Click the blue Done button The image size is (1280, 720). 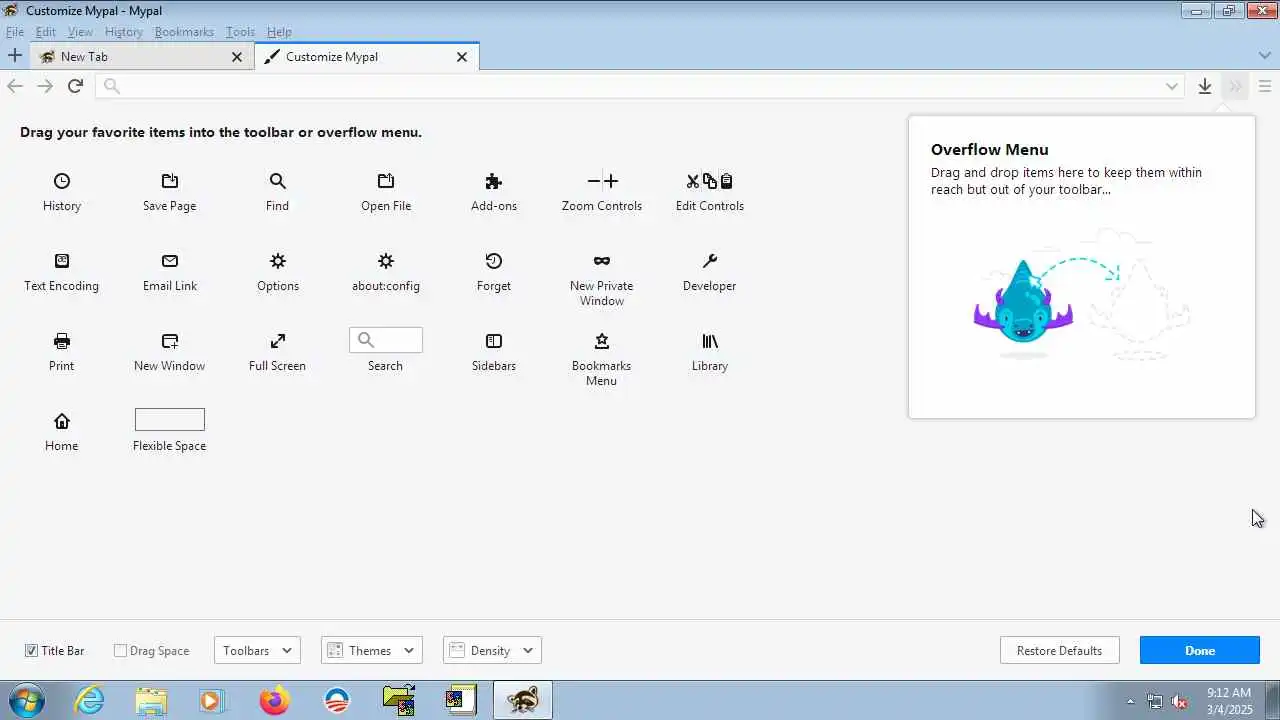click(1200, 651)
